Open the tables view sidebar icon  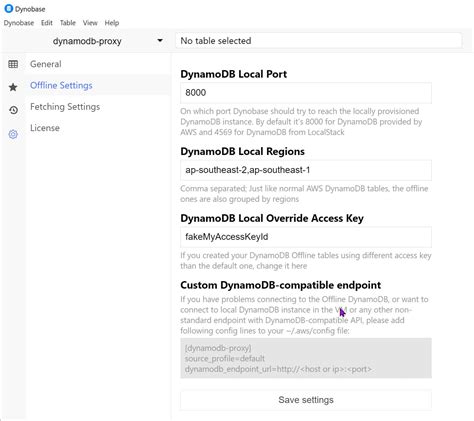[x=13, y=64]
